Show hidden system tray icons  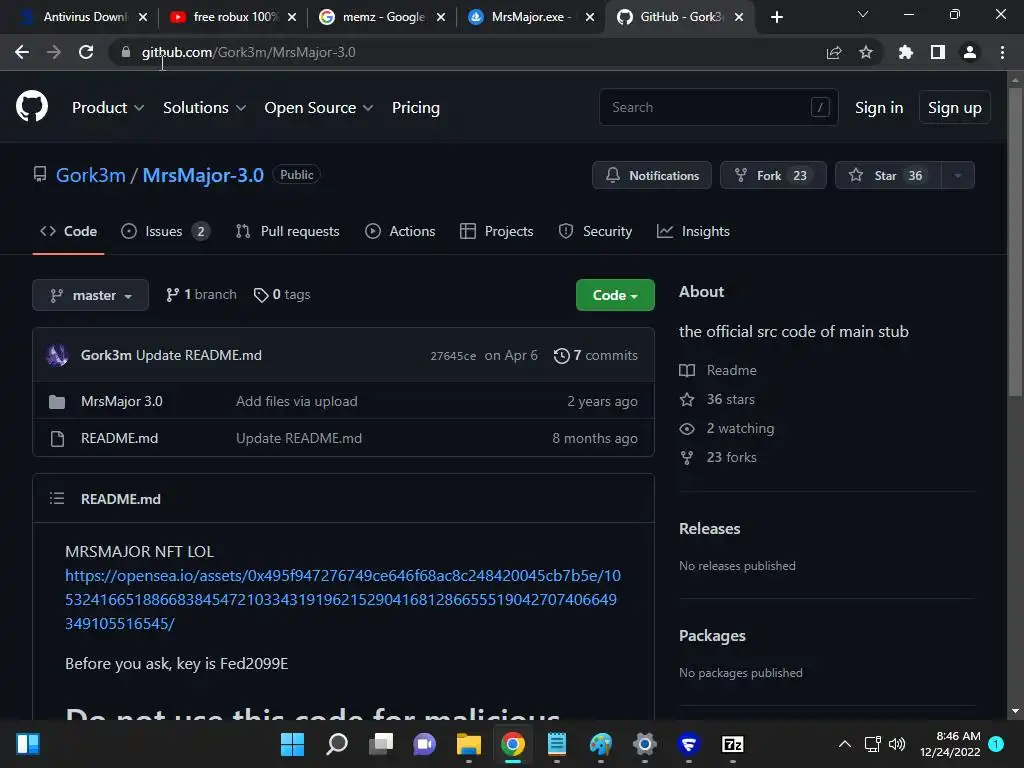pos(844,744)
